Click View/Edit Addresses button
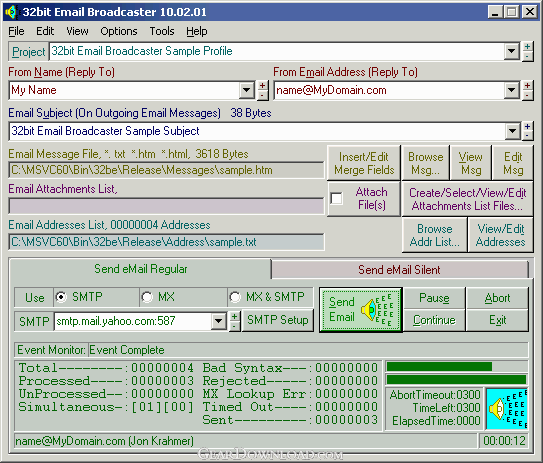 point(500,235)
